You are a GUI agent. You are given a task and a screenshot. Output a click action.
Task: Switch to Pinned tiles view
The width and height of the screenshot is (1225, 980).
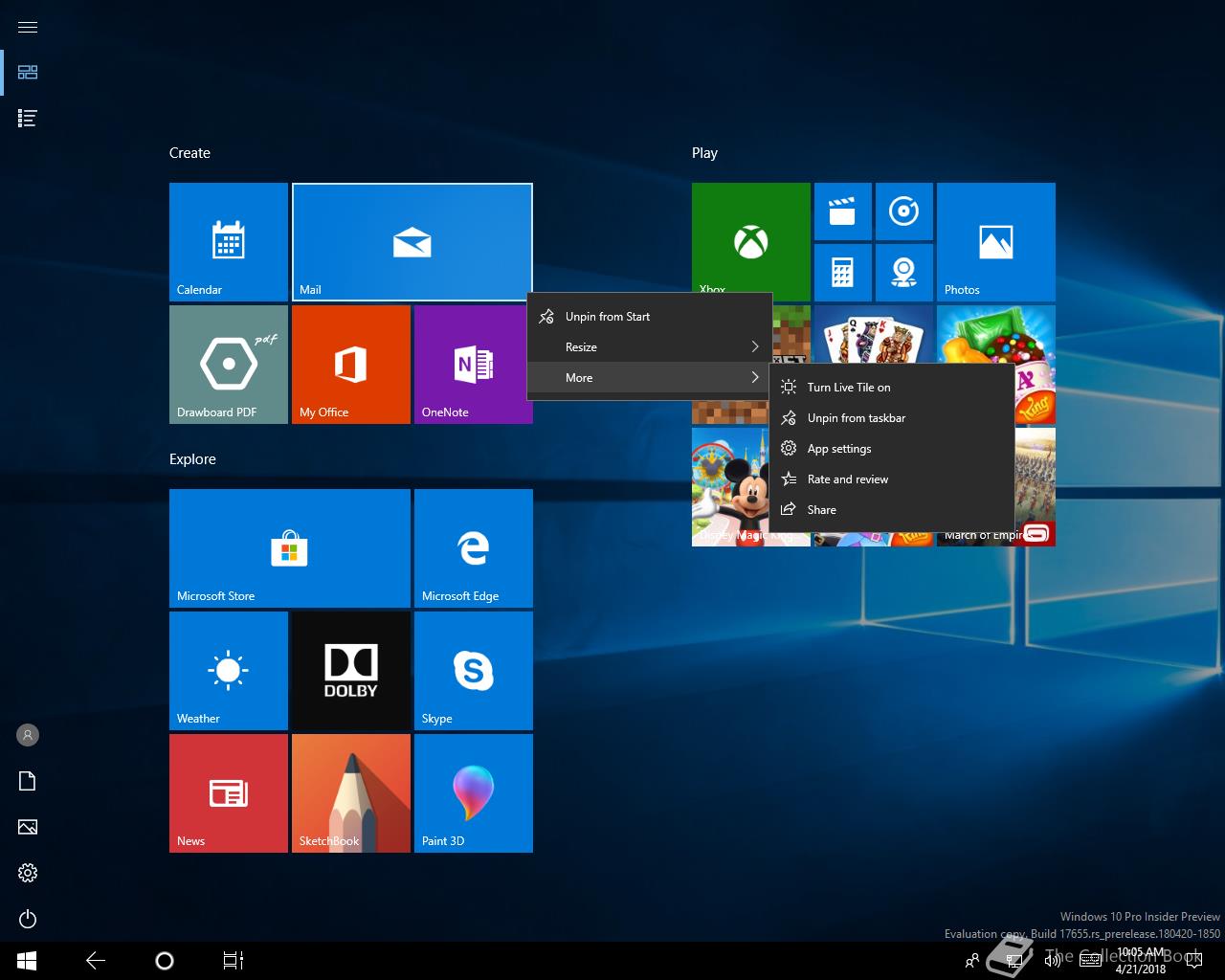click(x=28, y=73)
